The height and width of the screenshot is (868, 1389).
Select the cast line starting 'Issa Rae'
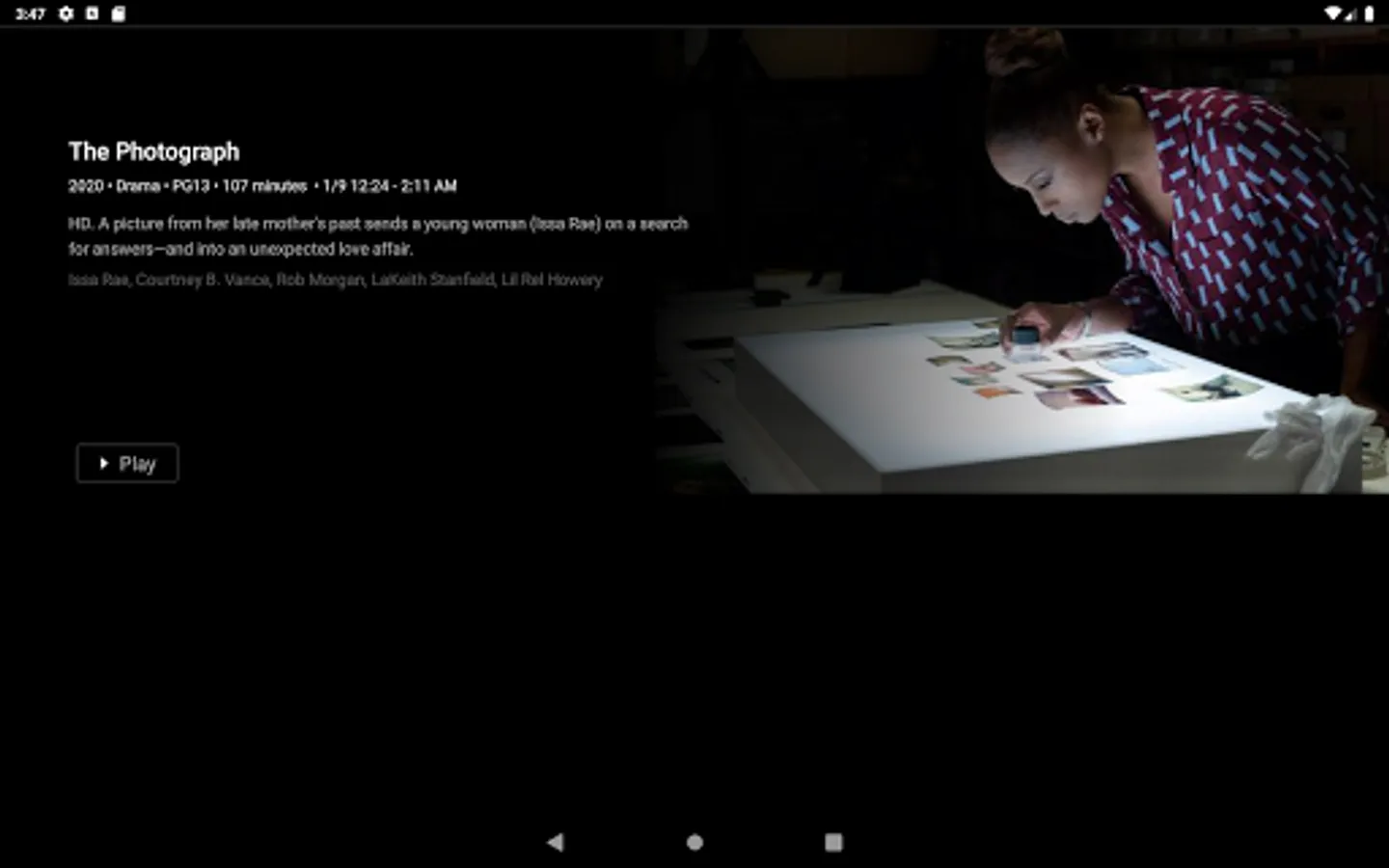(x=336, y=280)
